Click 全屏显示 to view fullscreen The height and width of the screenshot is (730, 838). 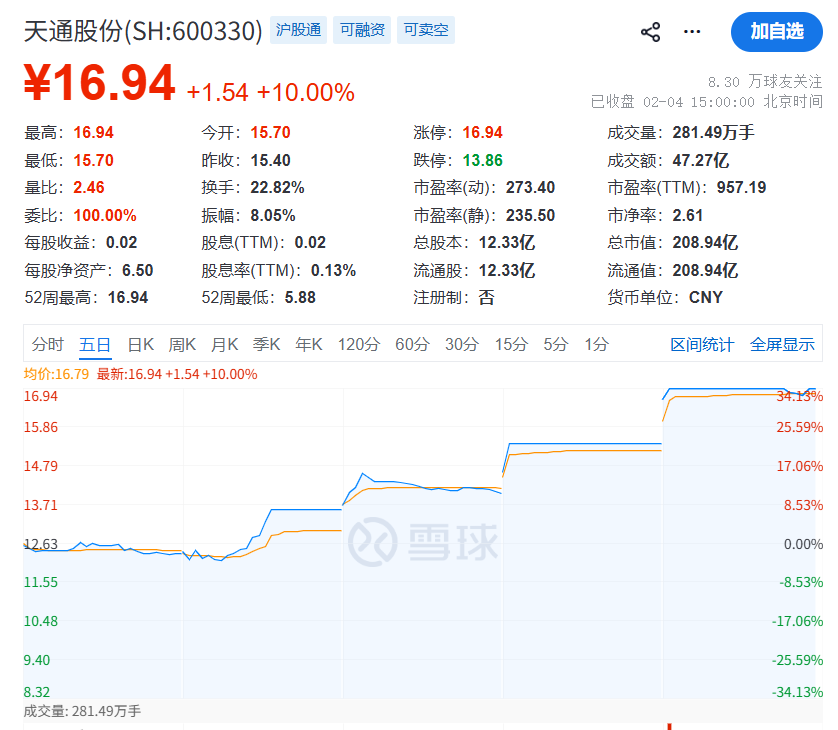coord(783,345)
